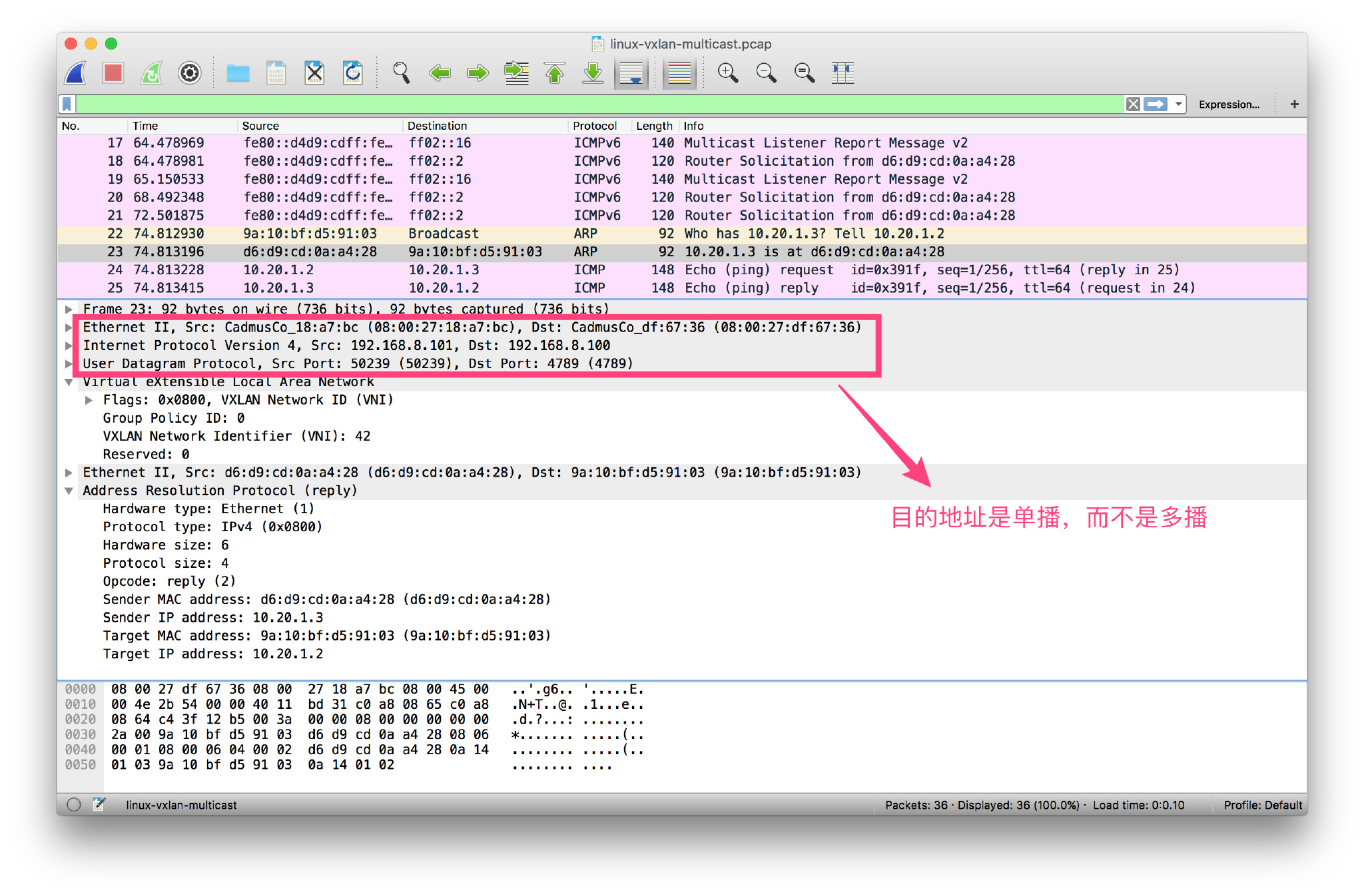This screenshot has width=1364, height=896.
Task: Toggle packet colorization rules
Action: tap(679, 73)
